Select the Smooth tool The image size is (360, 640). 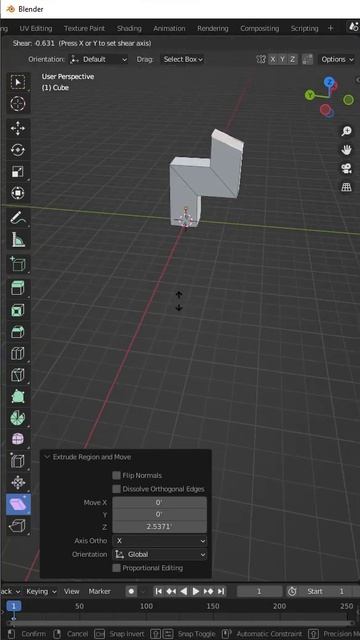click(18, 439)
